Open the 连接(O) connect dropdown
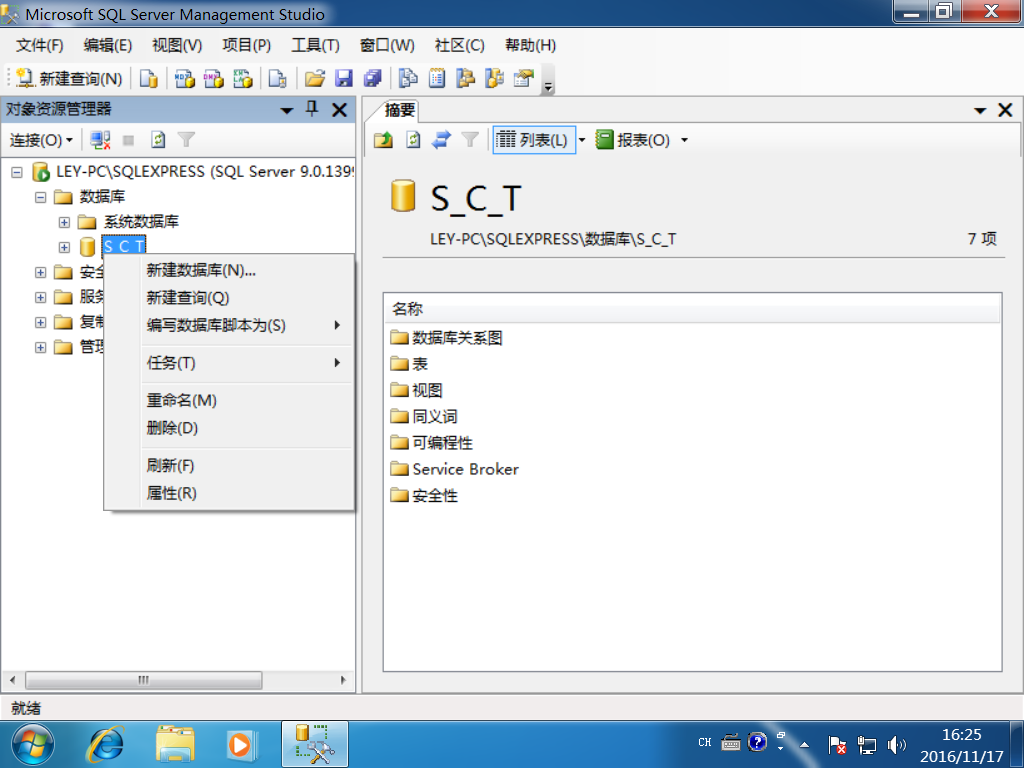1024x768 pixels. pyautogui.click(x=40, y=140)
